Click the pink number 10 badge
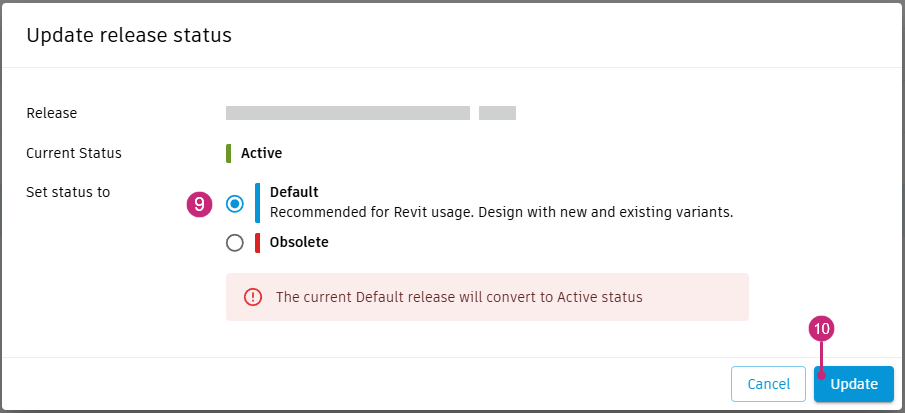 821,329
